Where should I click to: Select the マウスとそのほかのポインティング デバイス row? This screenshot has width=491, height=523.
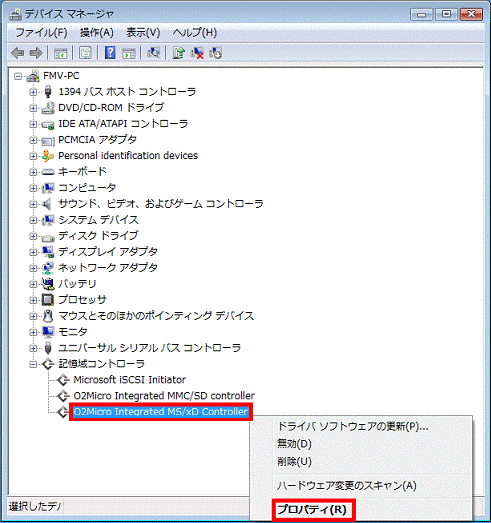tap(156, 316)
